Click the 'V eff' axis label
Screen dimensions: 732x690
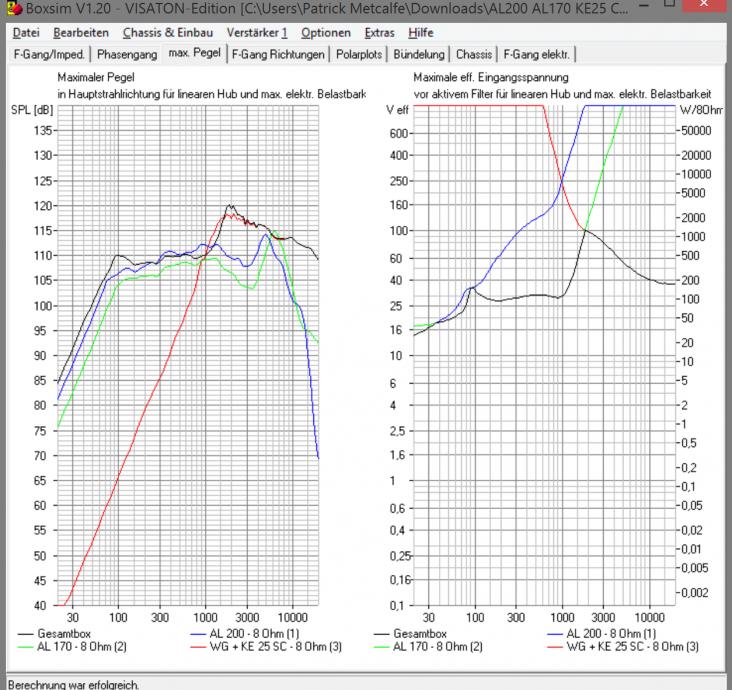click(397, 110)
